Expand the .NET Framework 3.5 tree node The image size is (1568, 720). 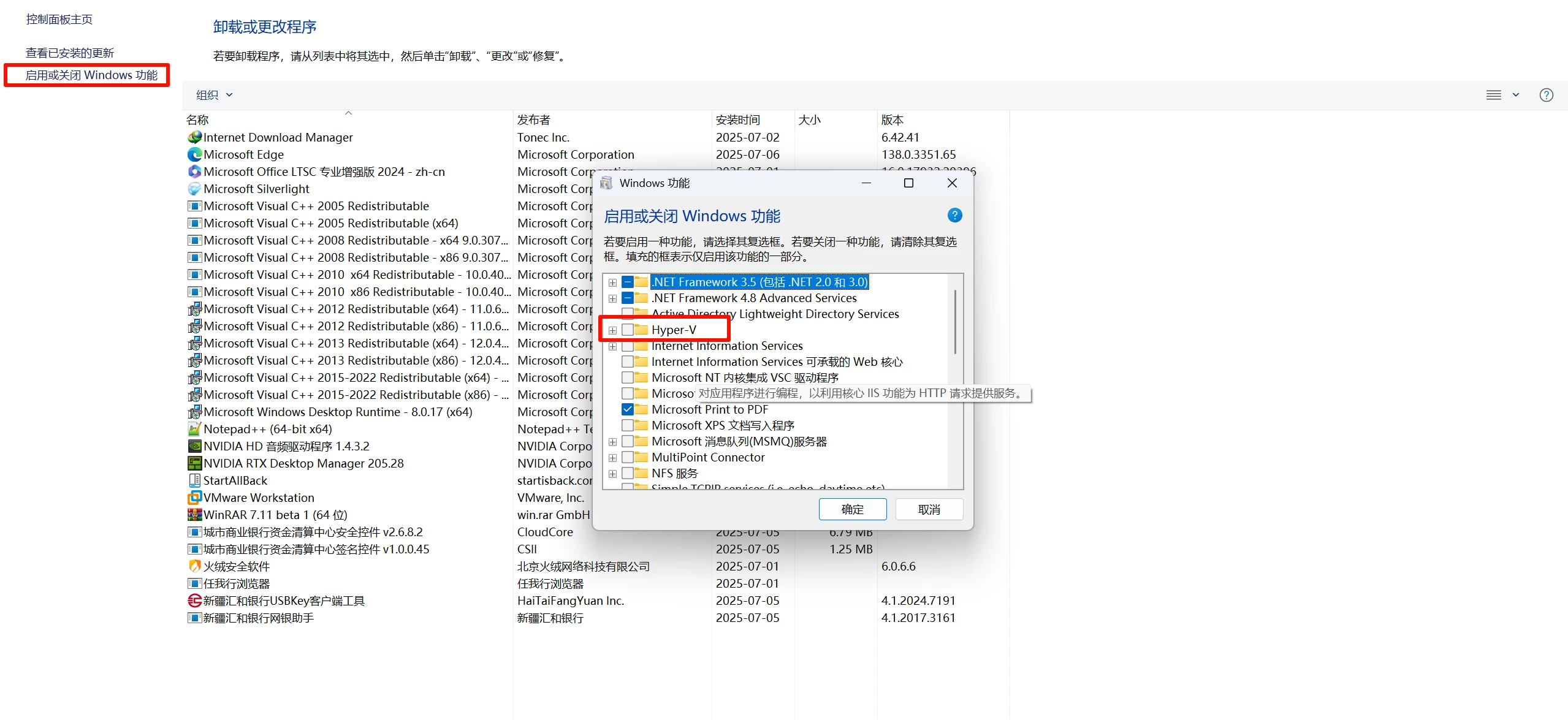pyautogui.click(x=612, y=282)
